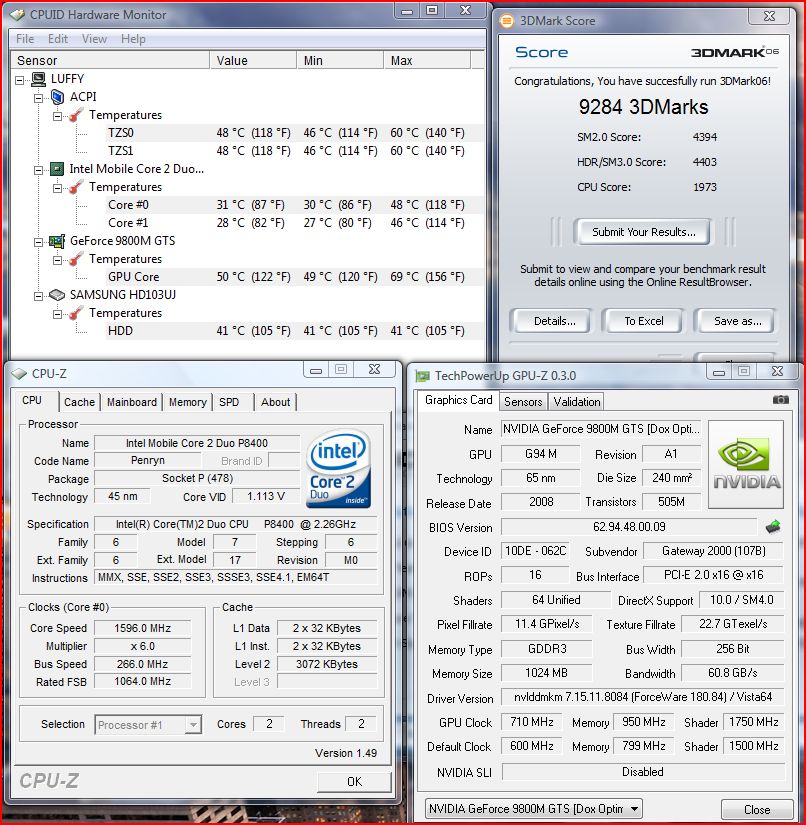Click the CPU-Z window title icon

pos(19,374)
